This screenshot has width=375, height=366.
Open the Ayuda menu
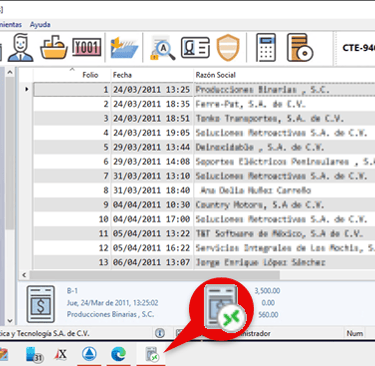[40, 25]
